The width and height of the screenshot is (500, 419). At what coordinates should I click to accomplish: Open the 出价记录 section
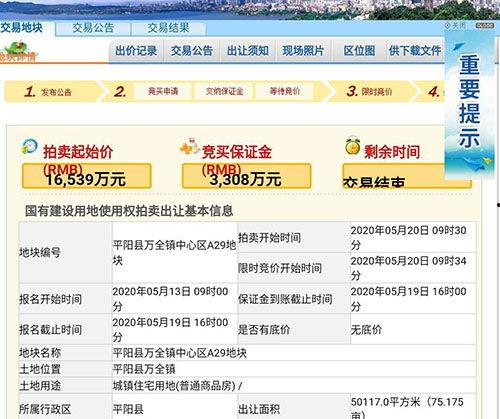click(x=136, y=51)
